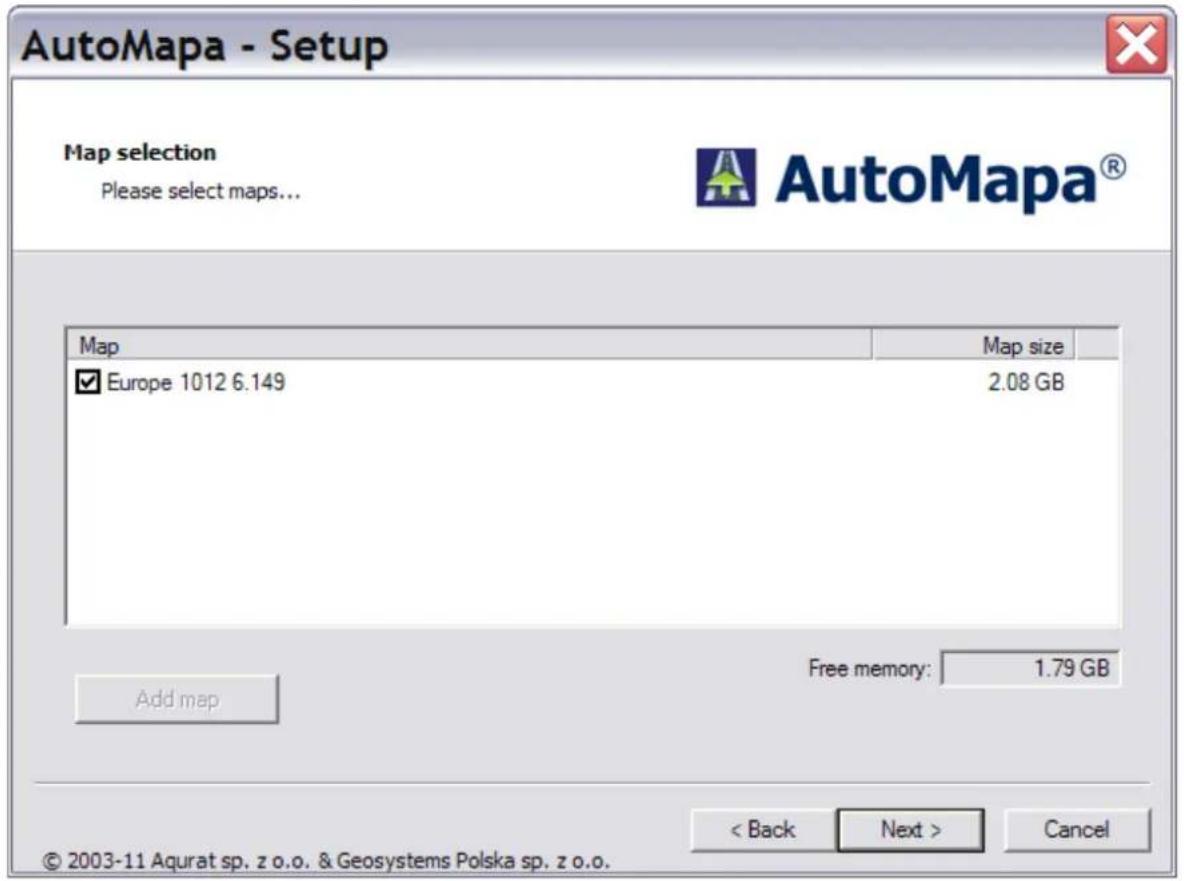Screen dimensions: 1184x881
Task: Click the grayed-out Add map button
Action: click(177, 699)
